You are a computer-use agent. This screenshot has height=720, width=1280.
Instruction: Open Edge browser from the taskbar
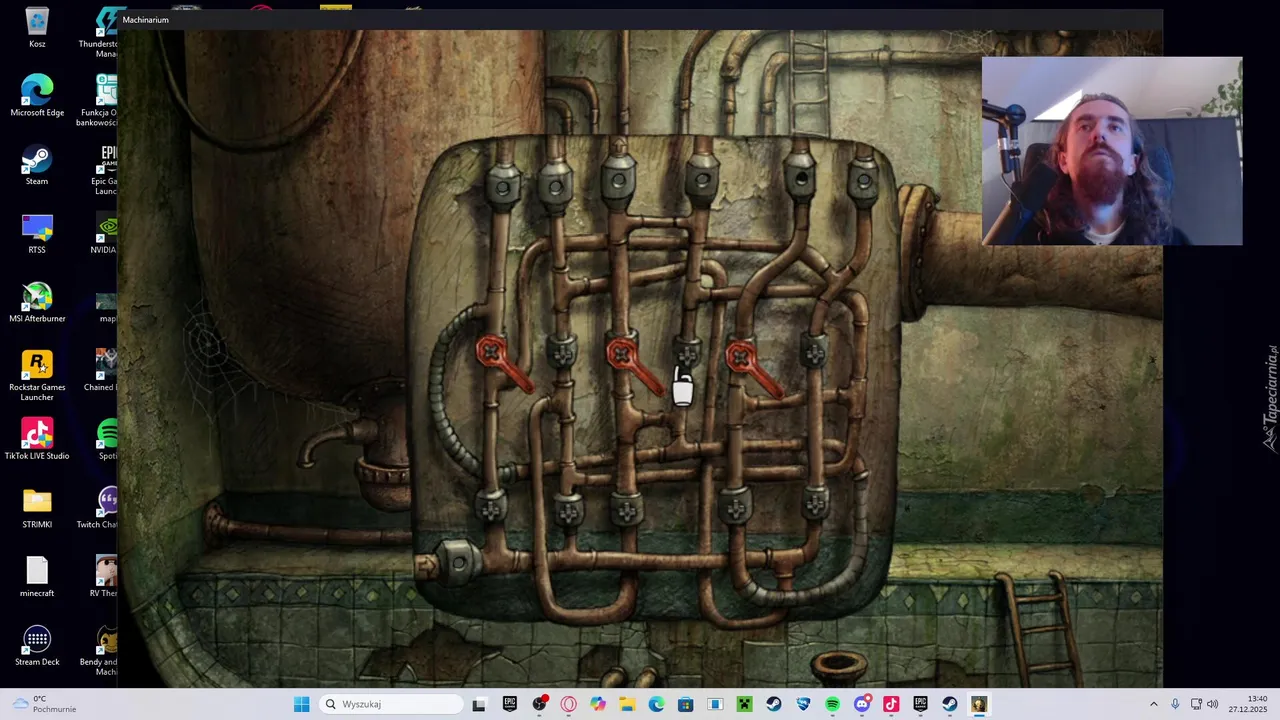tap(656, 704)
